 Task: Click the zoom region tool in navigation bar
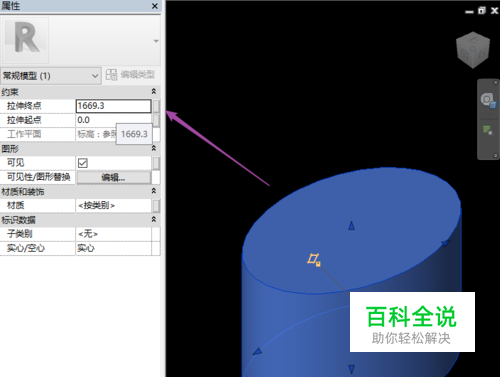pos(488,130)
